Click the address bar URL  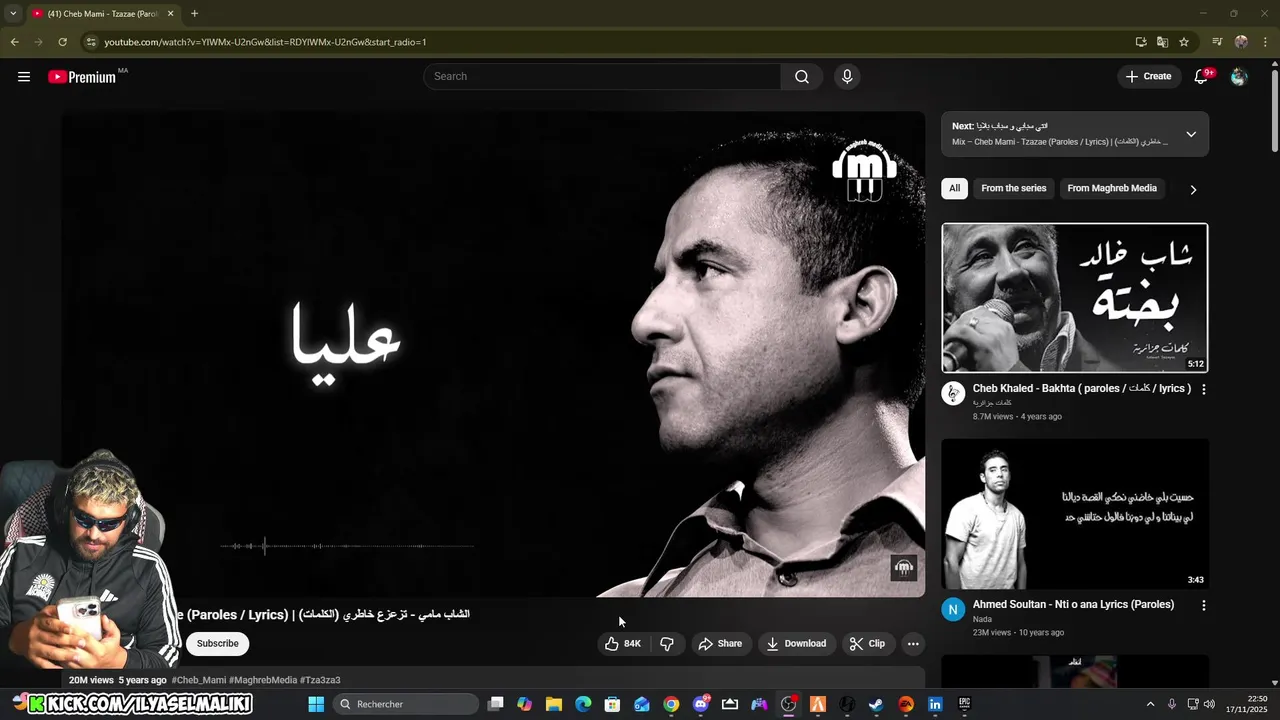coord(265,42)
